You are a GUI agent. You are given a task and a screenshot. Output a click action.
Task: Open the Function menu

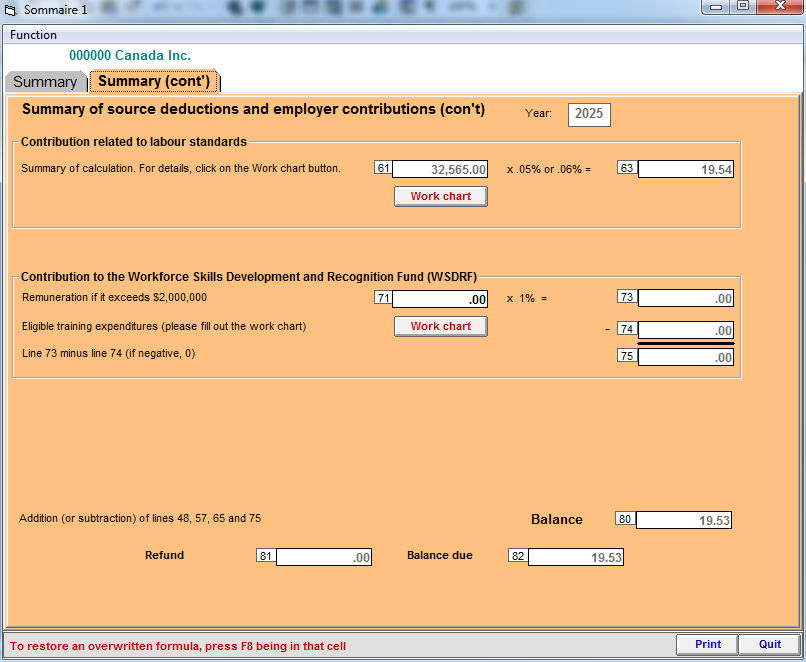33,35
